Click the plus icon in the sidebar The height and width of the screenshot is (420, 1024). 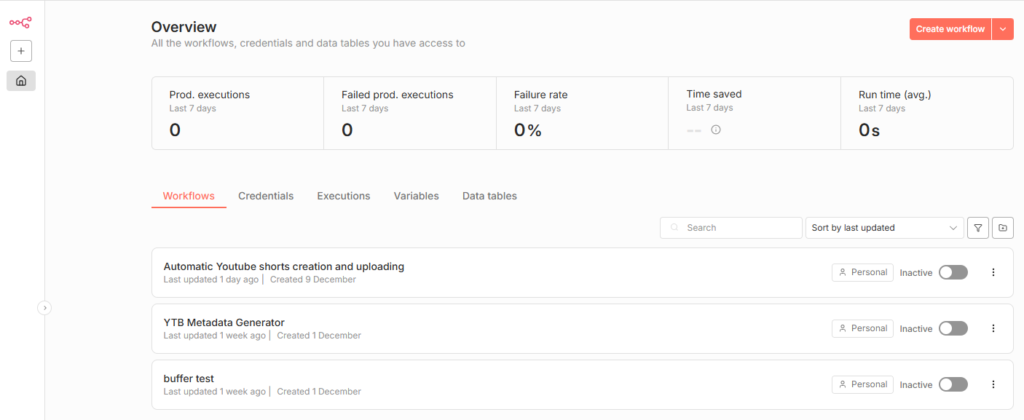tap(21, 51)
